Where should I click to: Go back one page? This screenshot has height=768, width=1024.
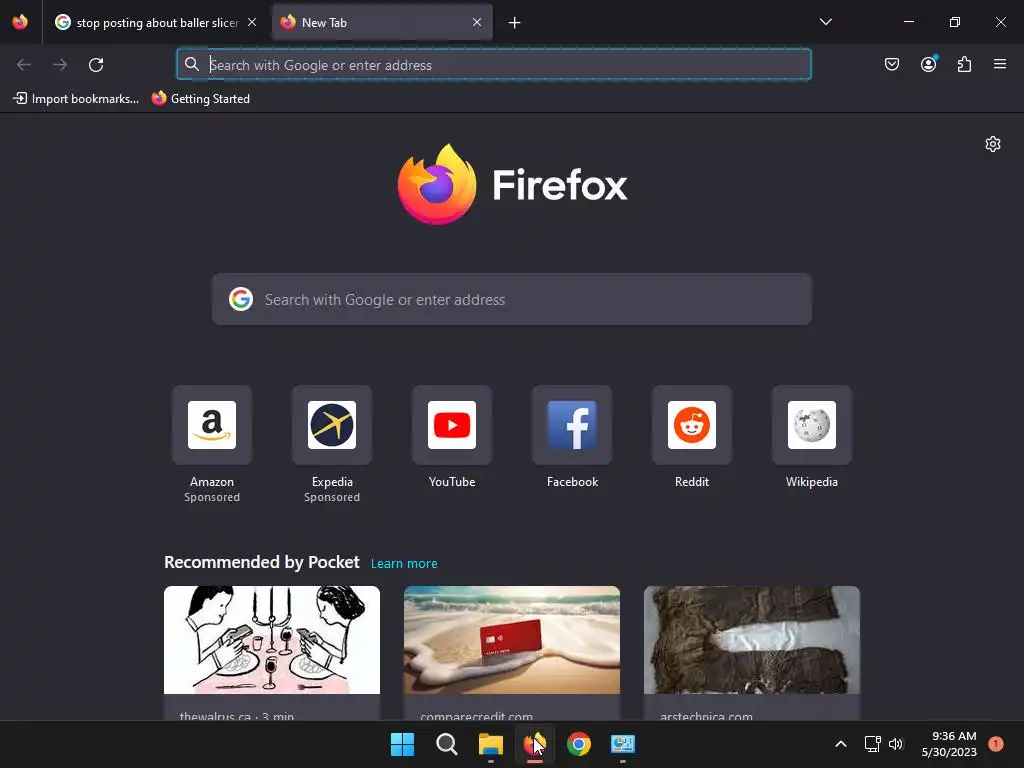pyautogui.click(x=24, y=65)
